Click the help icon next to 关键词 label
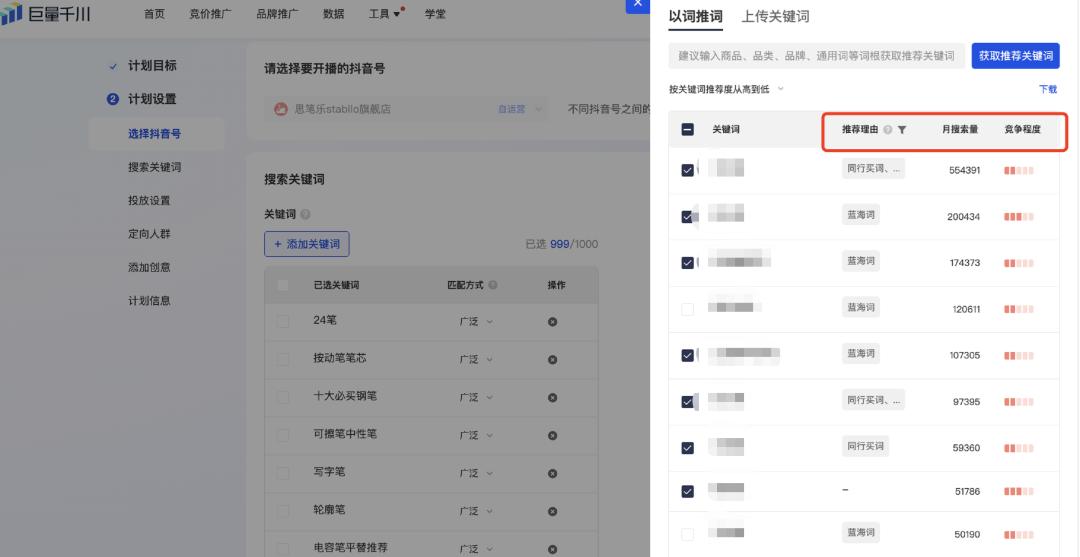Image resolution: width=1080 pixels, height=557 pixels. 305,214
